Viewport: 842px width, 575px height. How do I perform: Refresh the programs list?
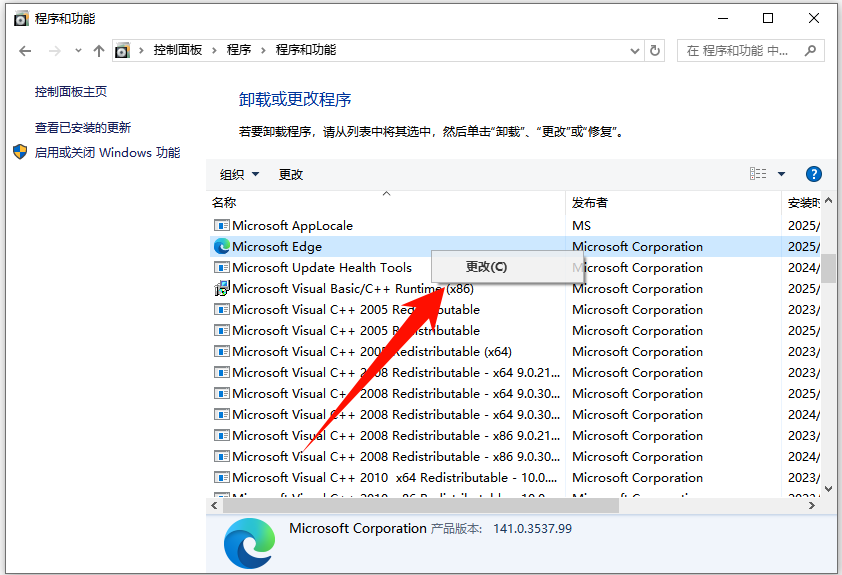tap(655, 50)
